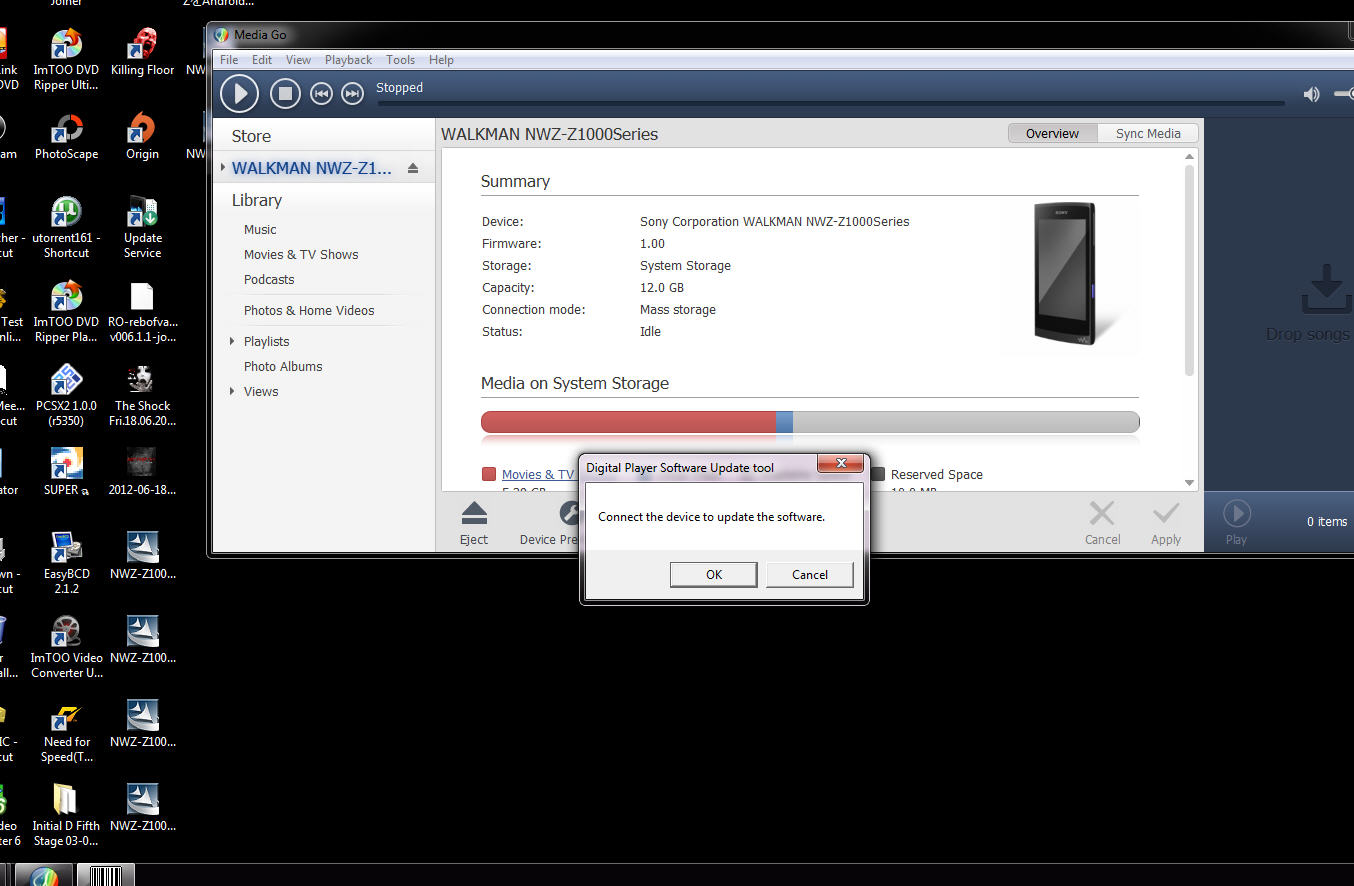
Task: Open the File menu
Action: coord(229,60)
